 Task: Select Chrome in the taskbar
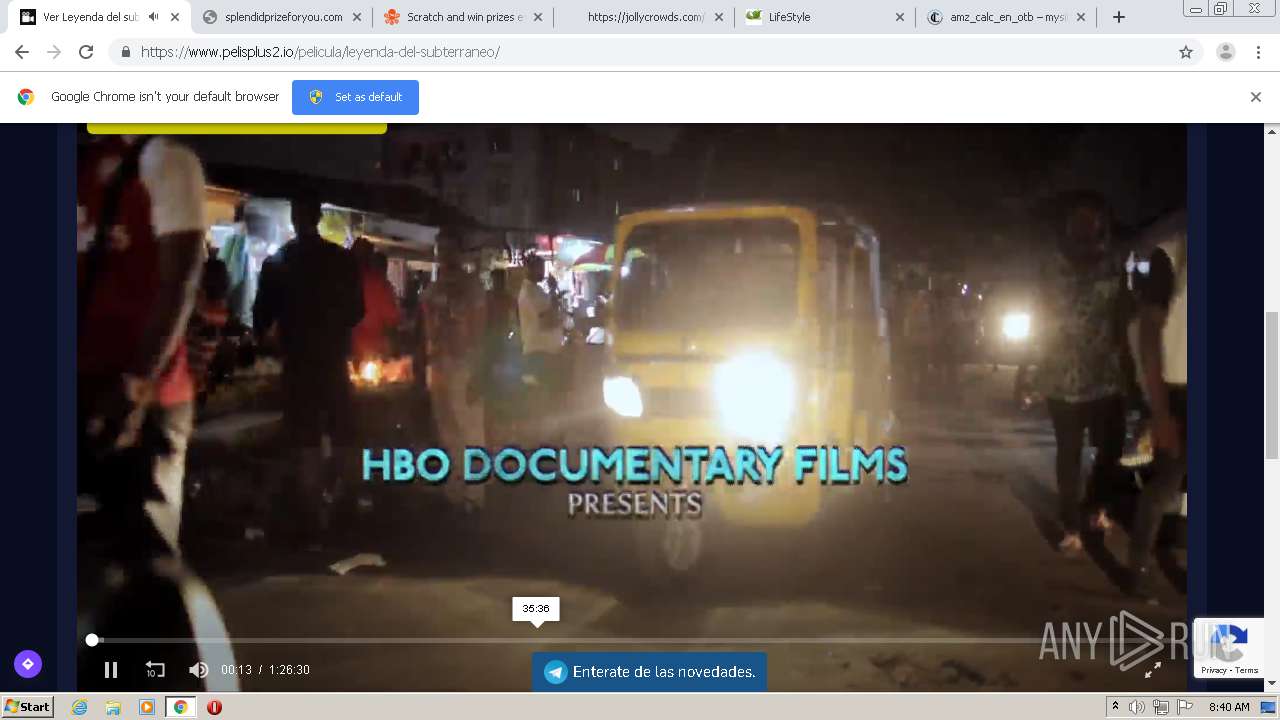180,707
